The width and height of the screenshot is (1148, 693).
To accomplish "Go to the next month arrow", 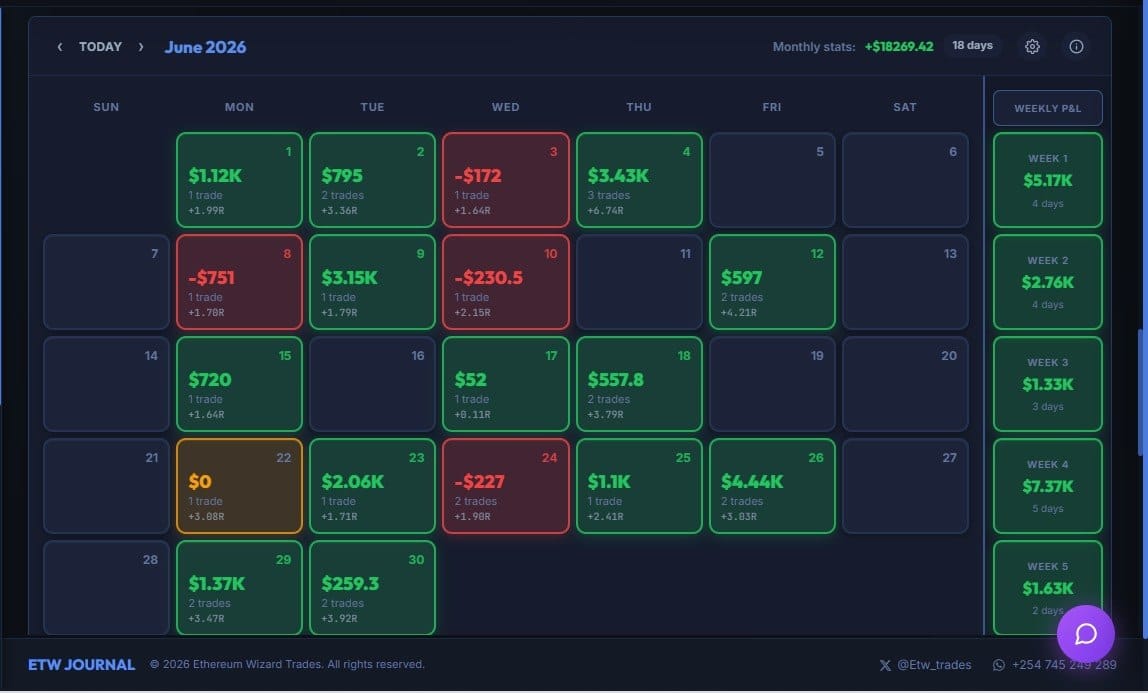I will click(x=141, y=47).
